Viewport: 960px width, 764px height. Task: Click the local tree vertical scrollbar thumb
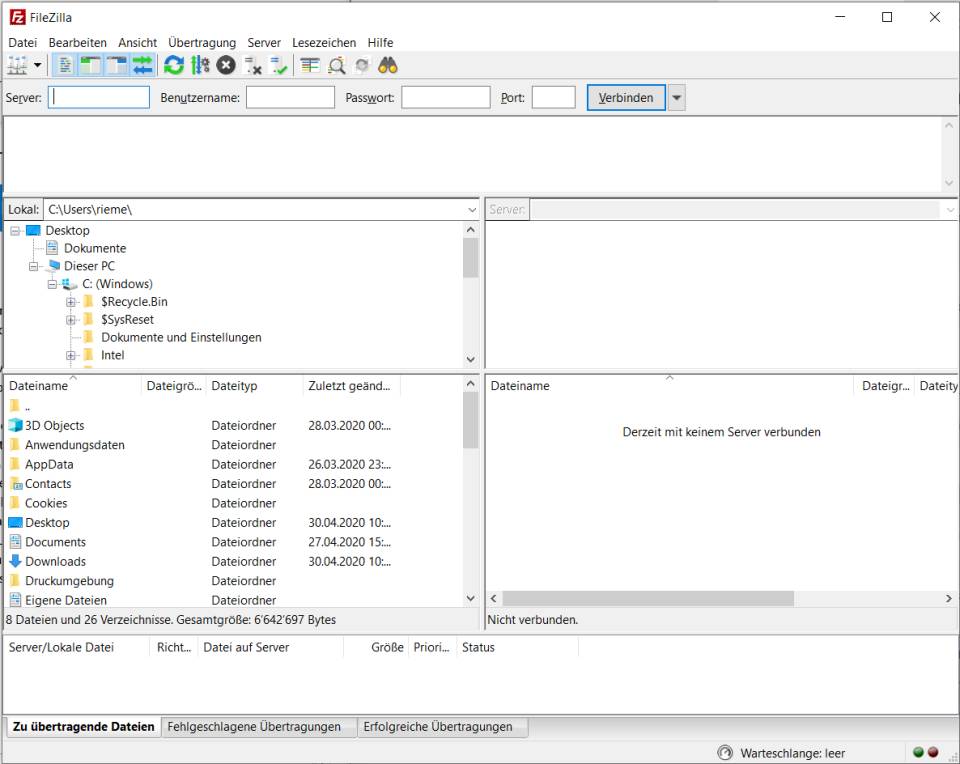tap(470, 258)
